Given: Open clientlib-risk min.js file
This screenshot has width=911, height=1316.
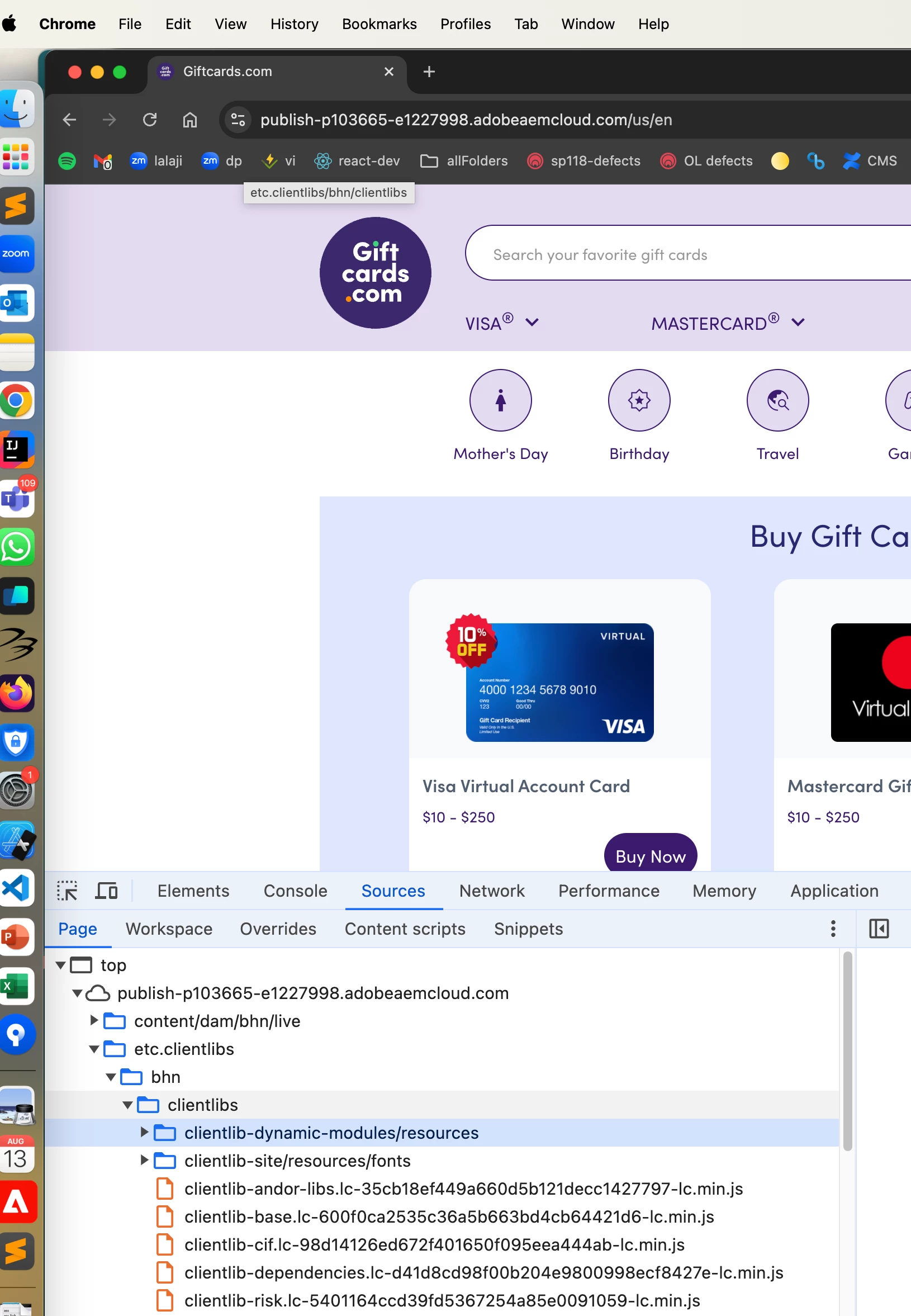Looking at the screenshot, I should [x=442, y=1300].
